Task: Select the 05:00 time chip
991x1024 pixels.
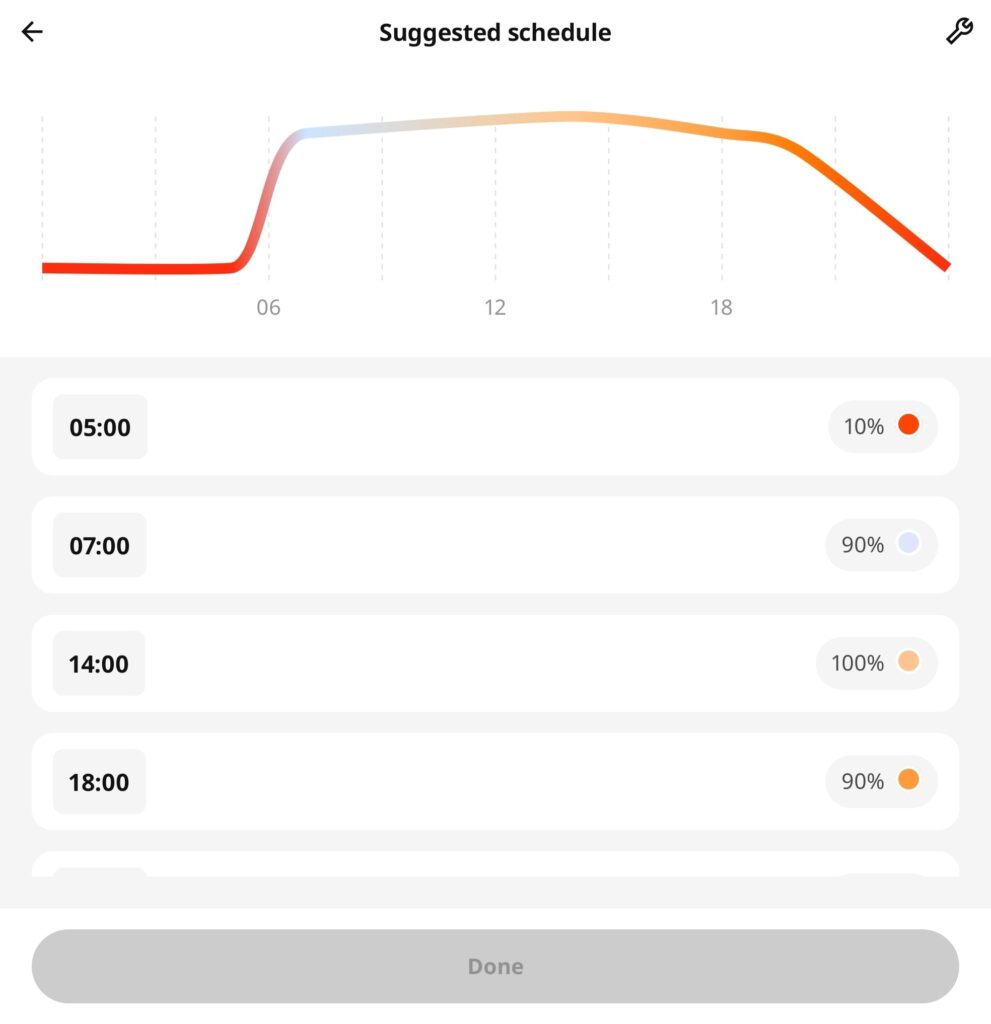Action: point(100,428)
